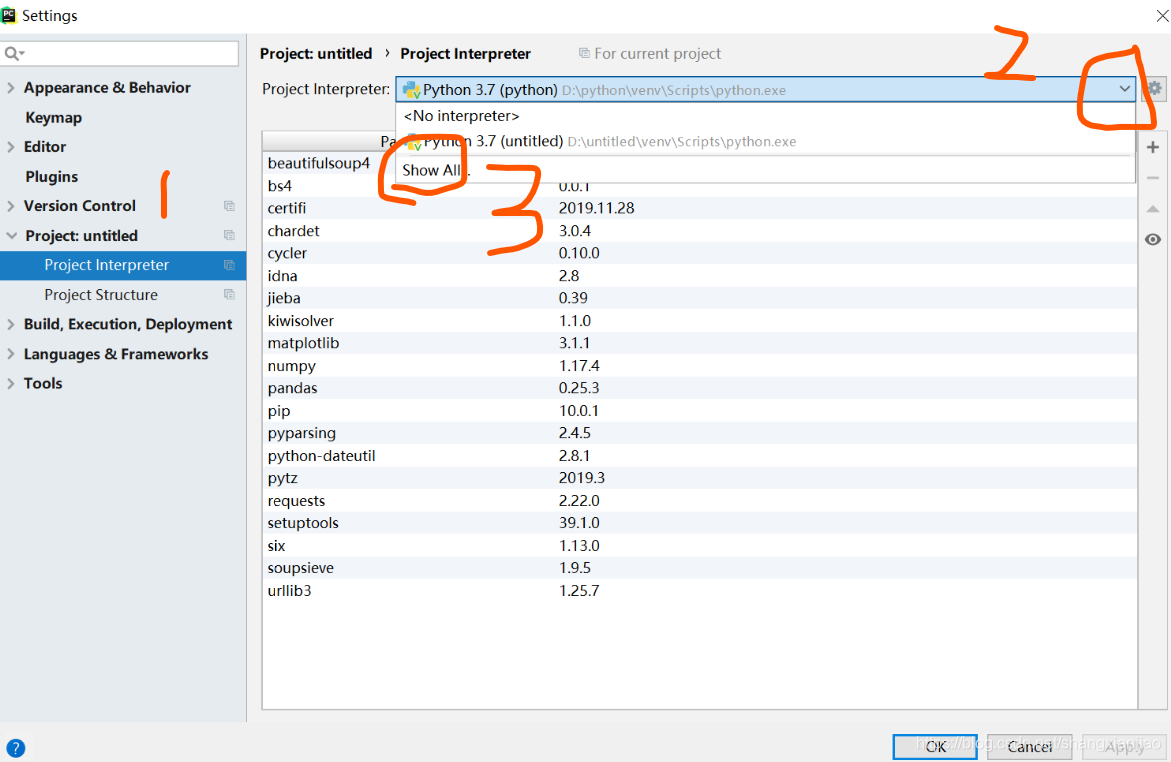
Task: Click the interpreter settings gear icon
Action: coord(1155,89)
